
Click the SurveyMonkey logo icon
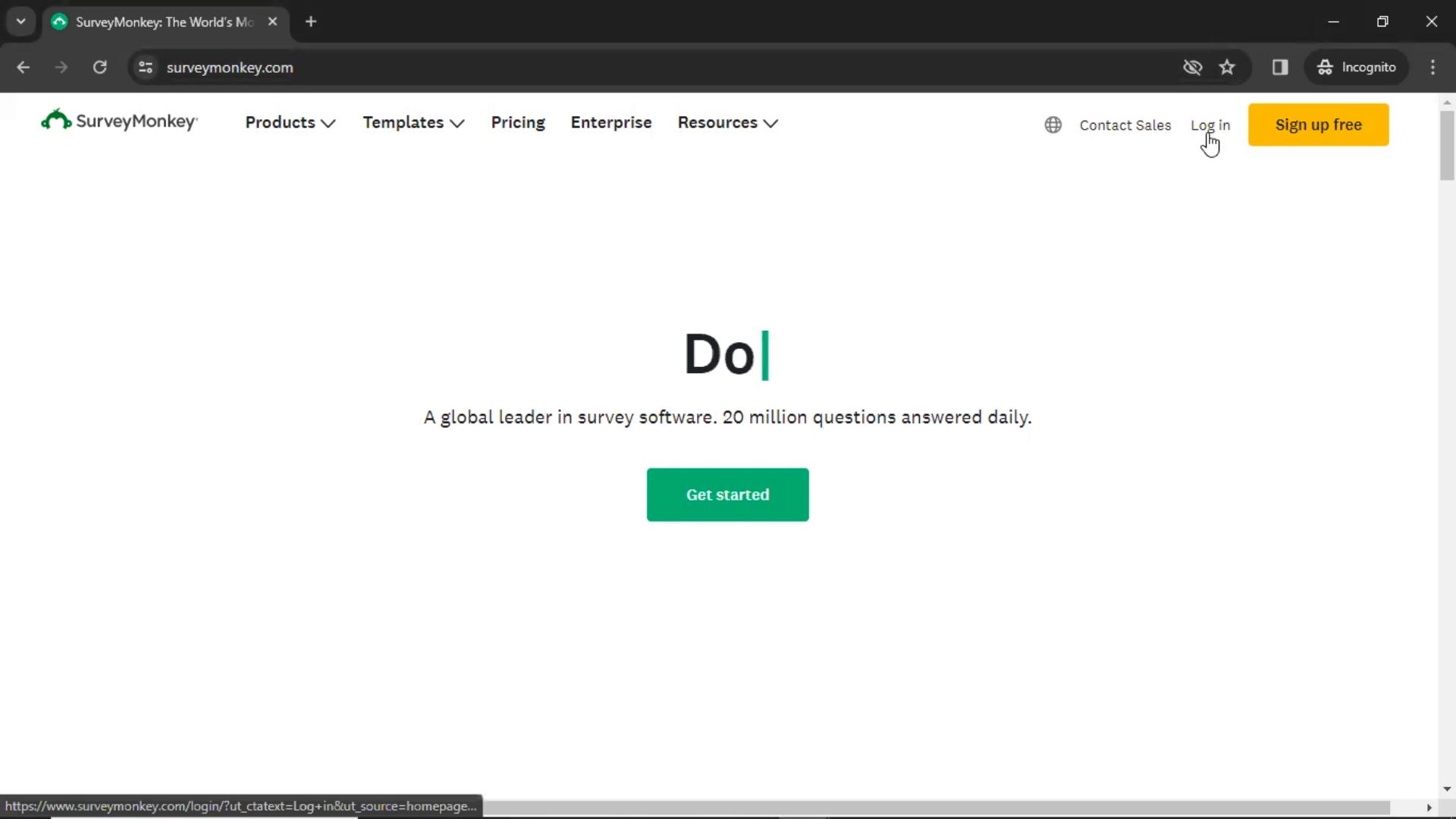(52, 120)
